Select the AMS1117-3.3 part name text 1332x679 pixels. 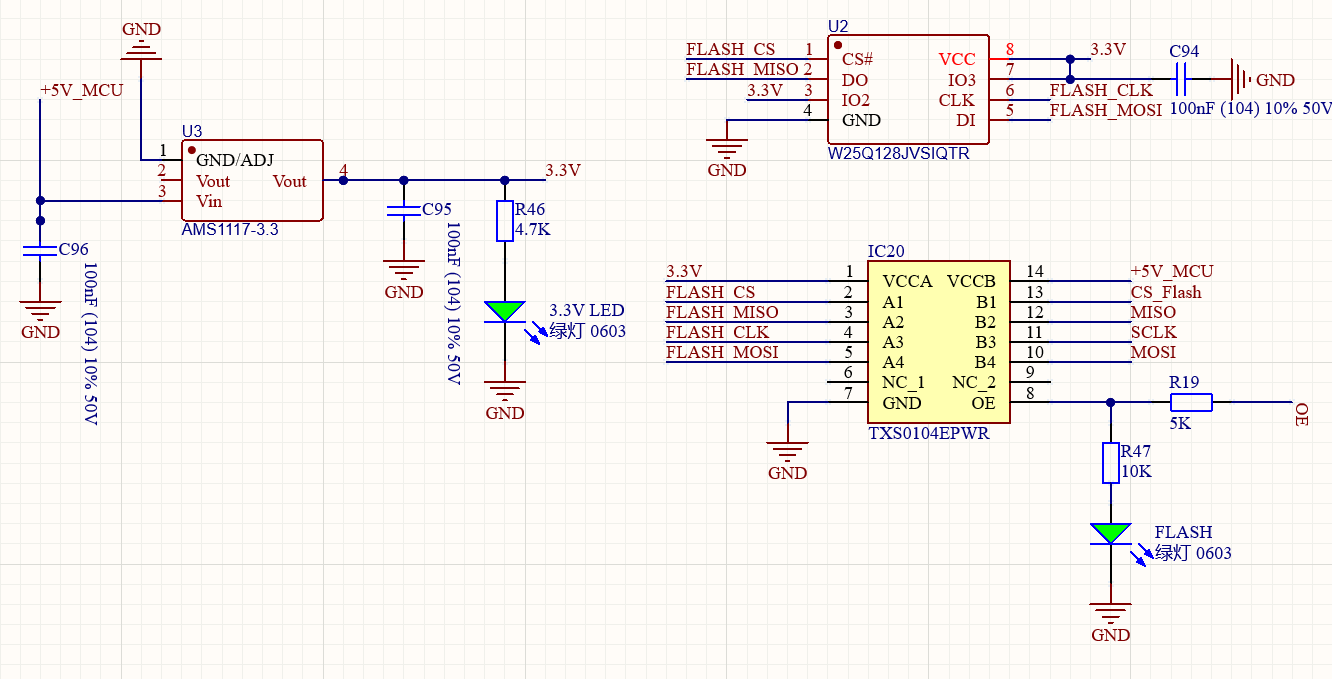point(230,230)
